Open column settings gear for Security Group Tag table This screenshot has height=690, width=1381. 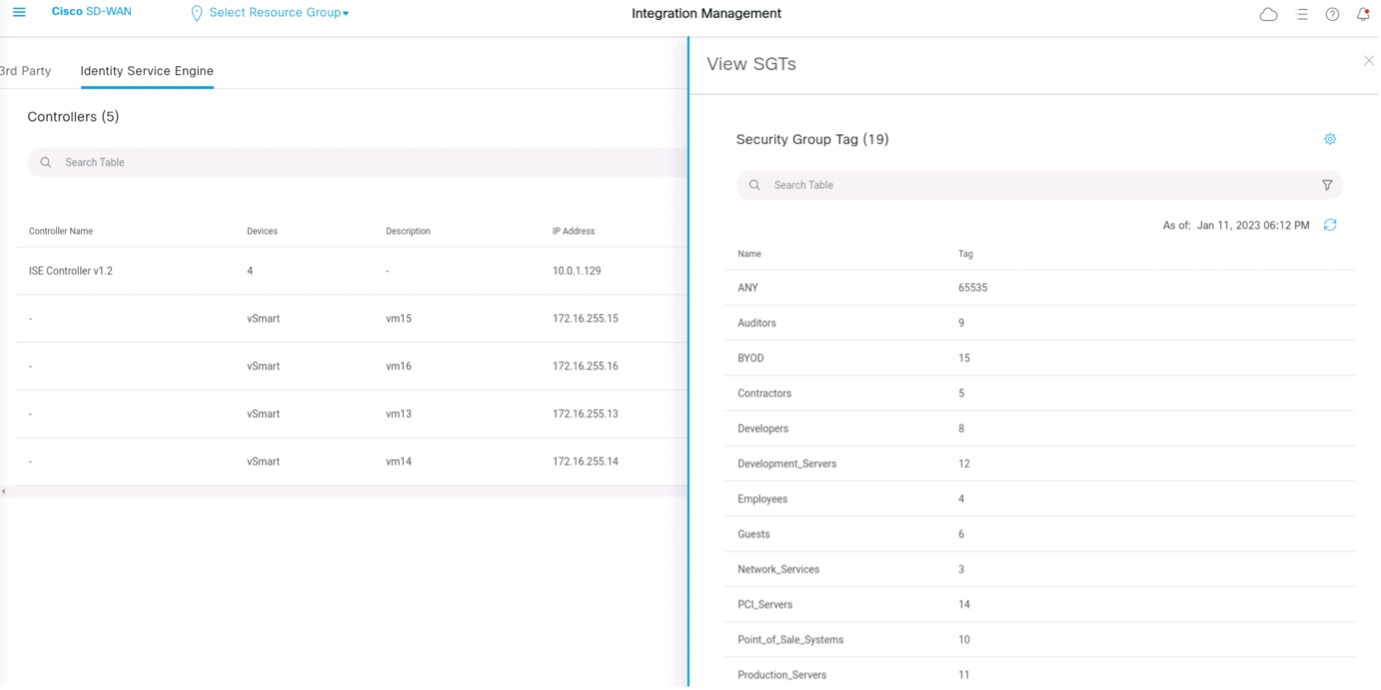(1329, 138)
